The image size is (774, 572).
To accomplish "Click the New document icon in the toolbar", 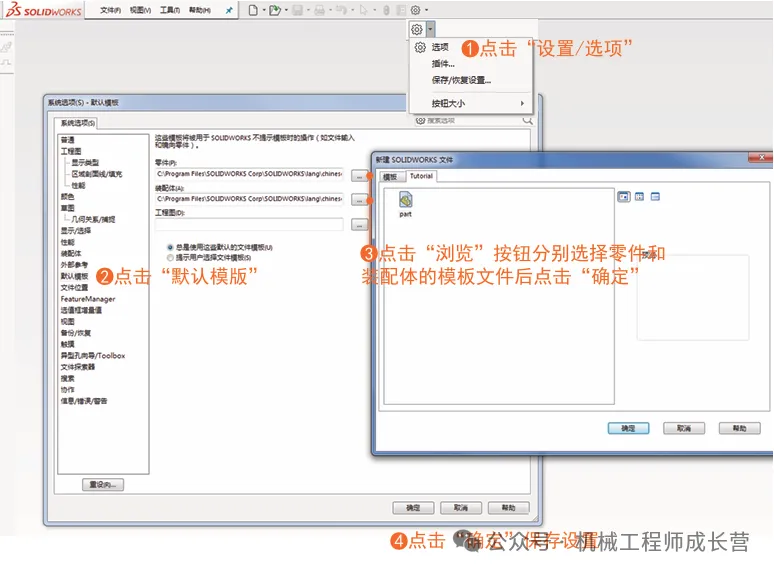I will pos(253,10).
